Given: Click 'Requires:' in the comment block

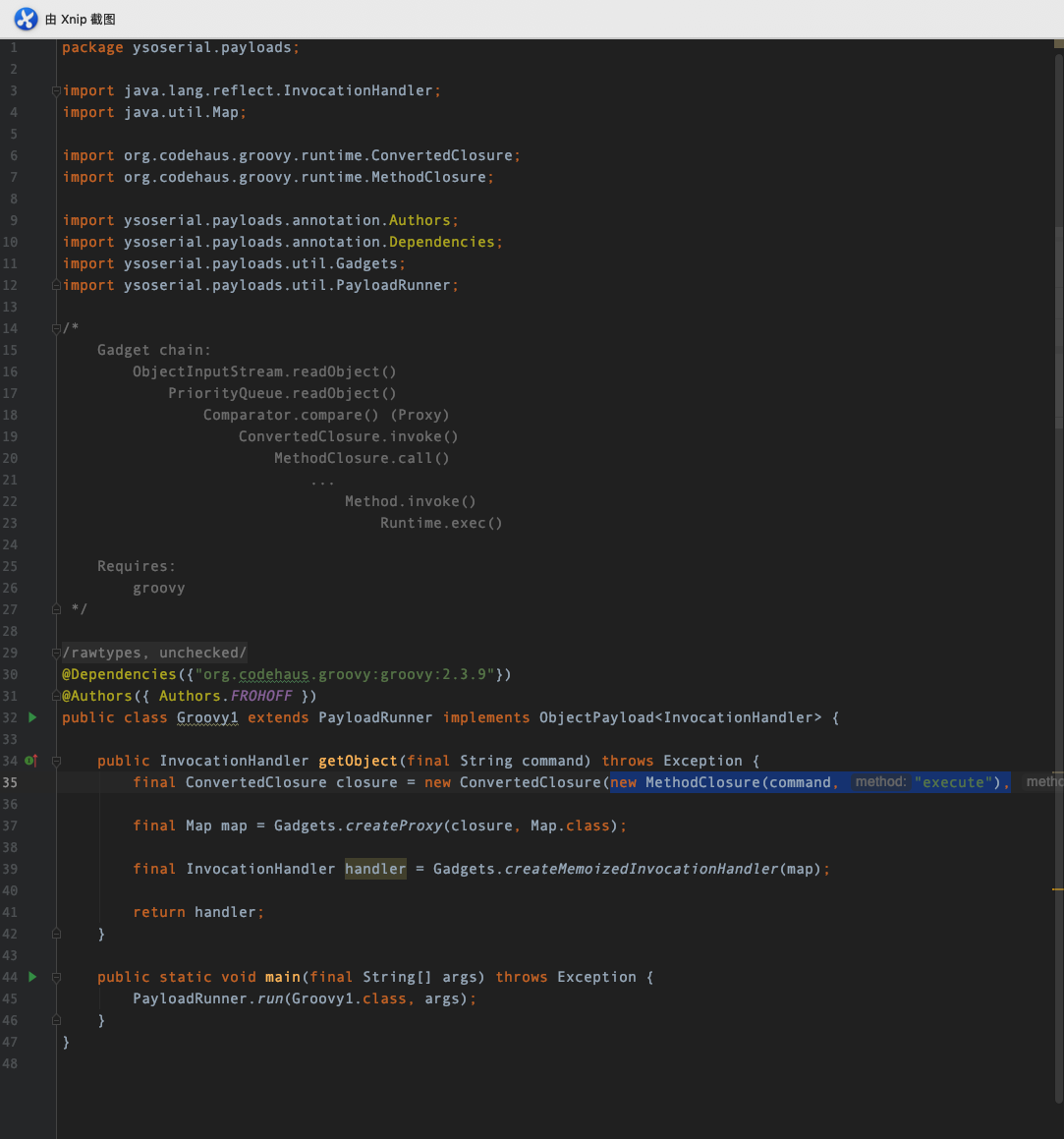Looking at the screenshot, I should coord(137,566).
